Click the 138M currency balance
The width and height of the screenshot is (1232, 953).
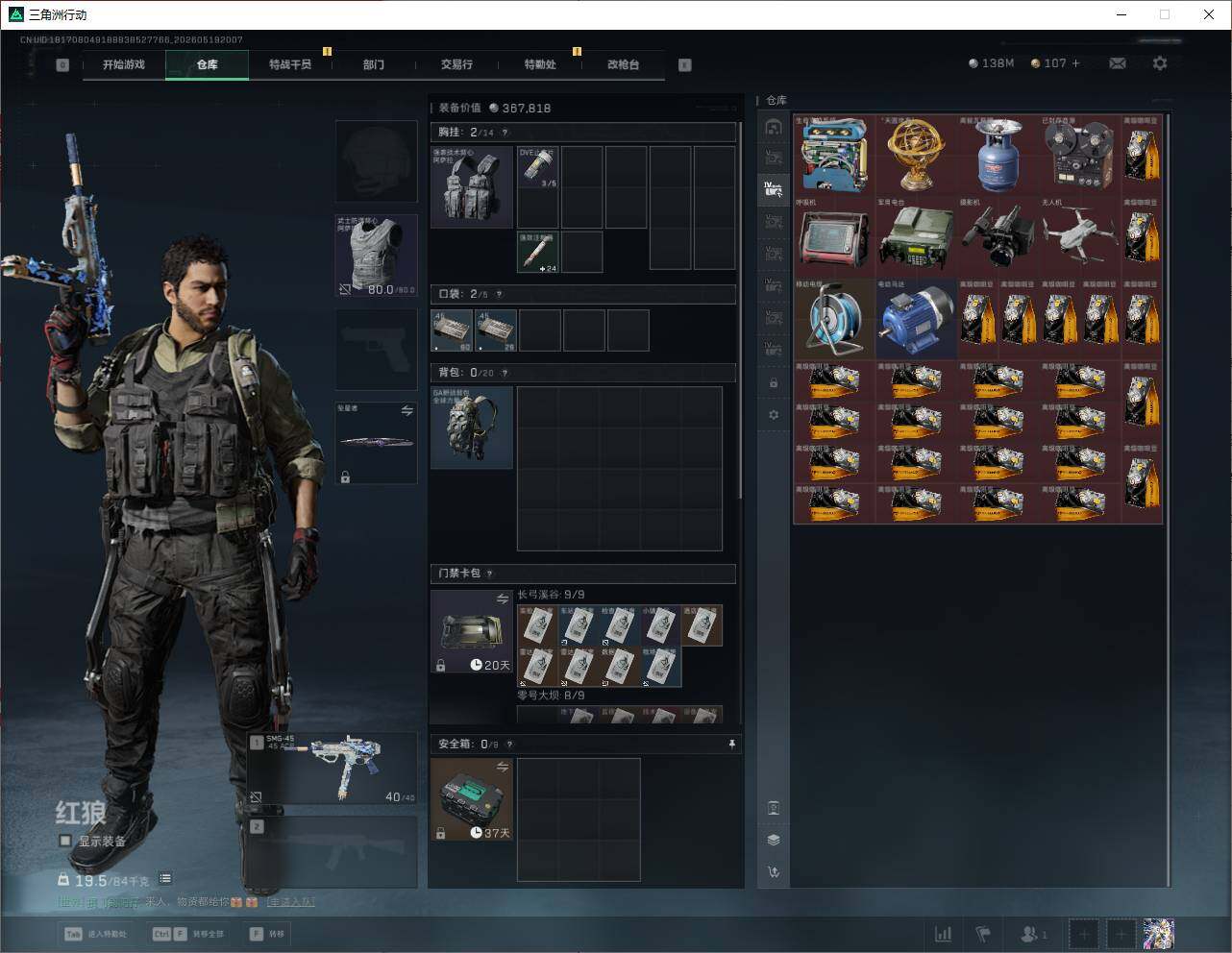pos(992,63)
